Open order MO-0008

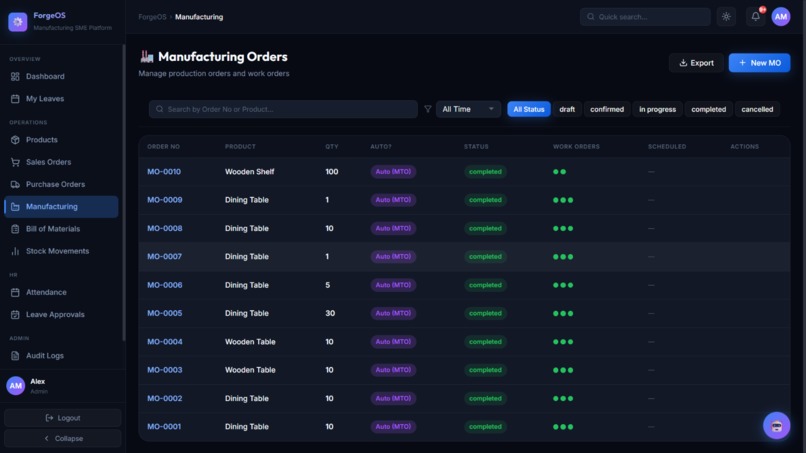click(x=164, y=228)
